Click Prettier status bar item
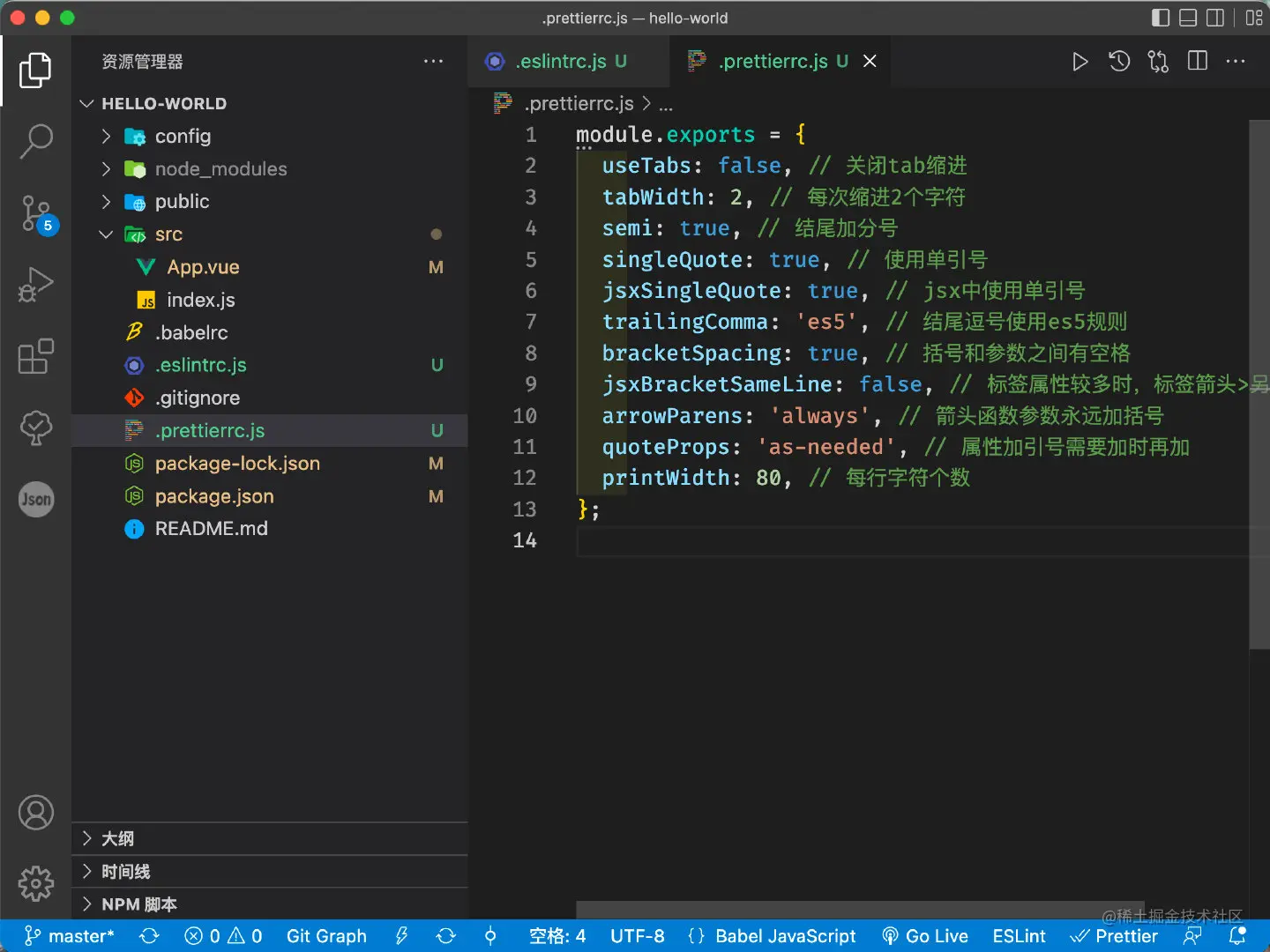 pos(1114,936)
